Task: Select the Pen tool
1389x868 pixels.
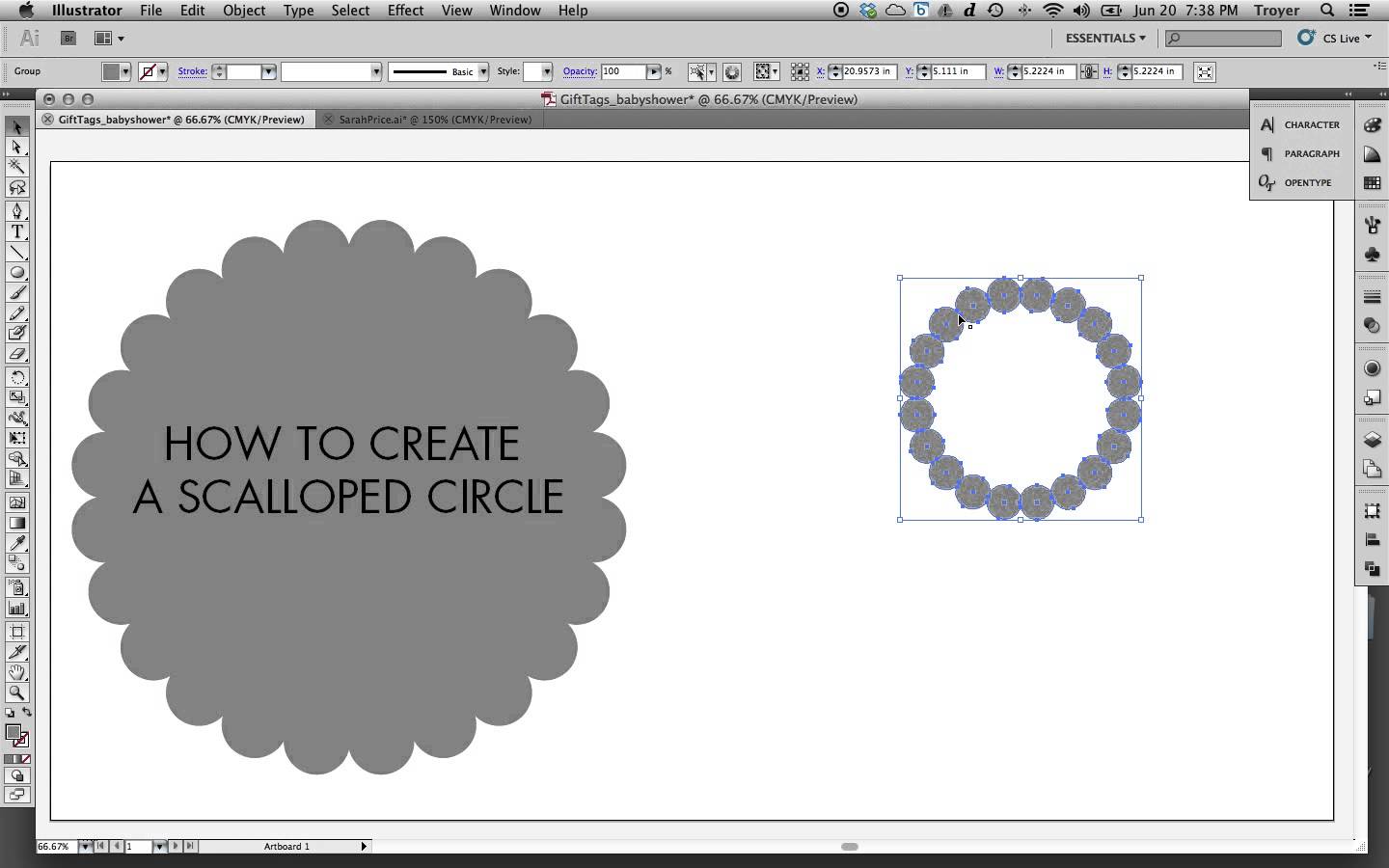Action: point(17,212)
